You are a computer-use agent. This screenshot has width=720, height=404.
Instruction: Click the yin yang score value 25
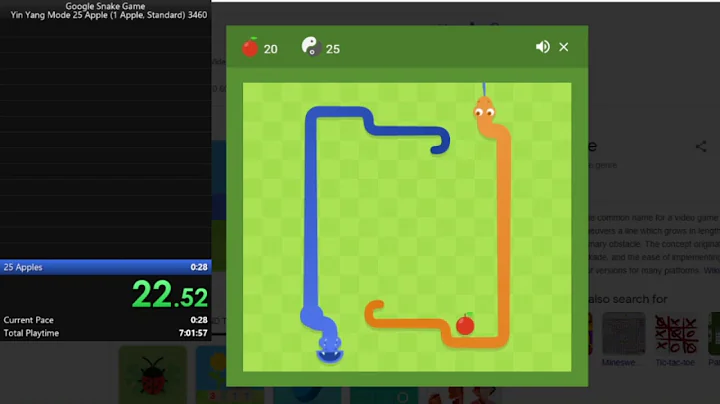(333, 49)
